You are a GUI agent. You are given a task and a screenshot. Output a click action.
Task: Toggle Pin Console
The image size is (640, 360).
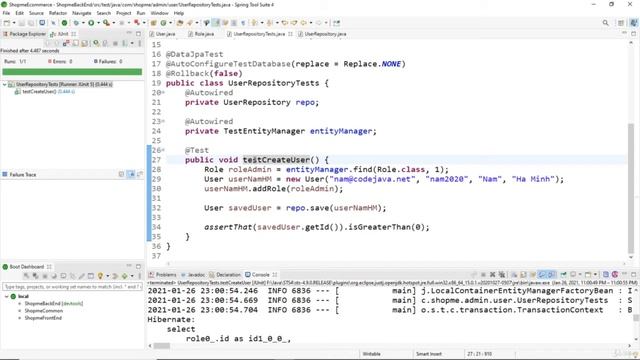pyautogui.click(x=563, y=274)
